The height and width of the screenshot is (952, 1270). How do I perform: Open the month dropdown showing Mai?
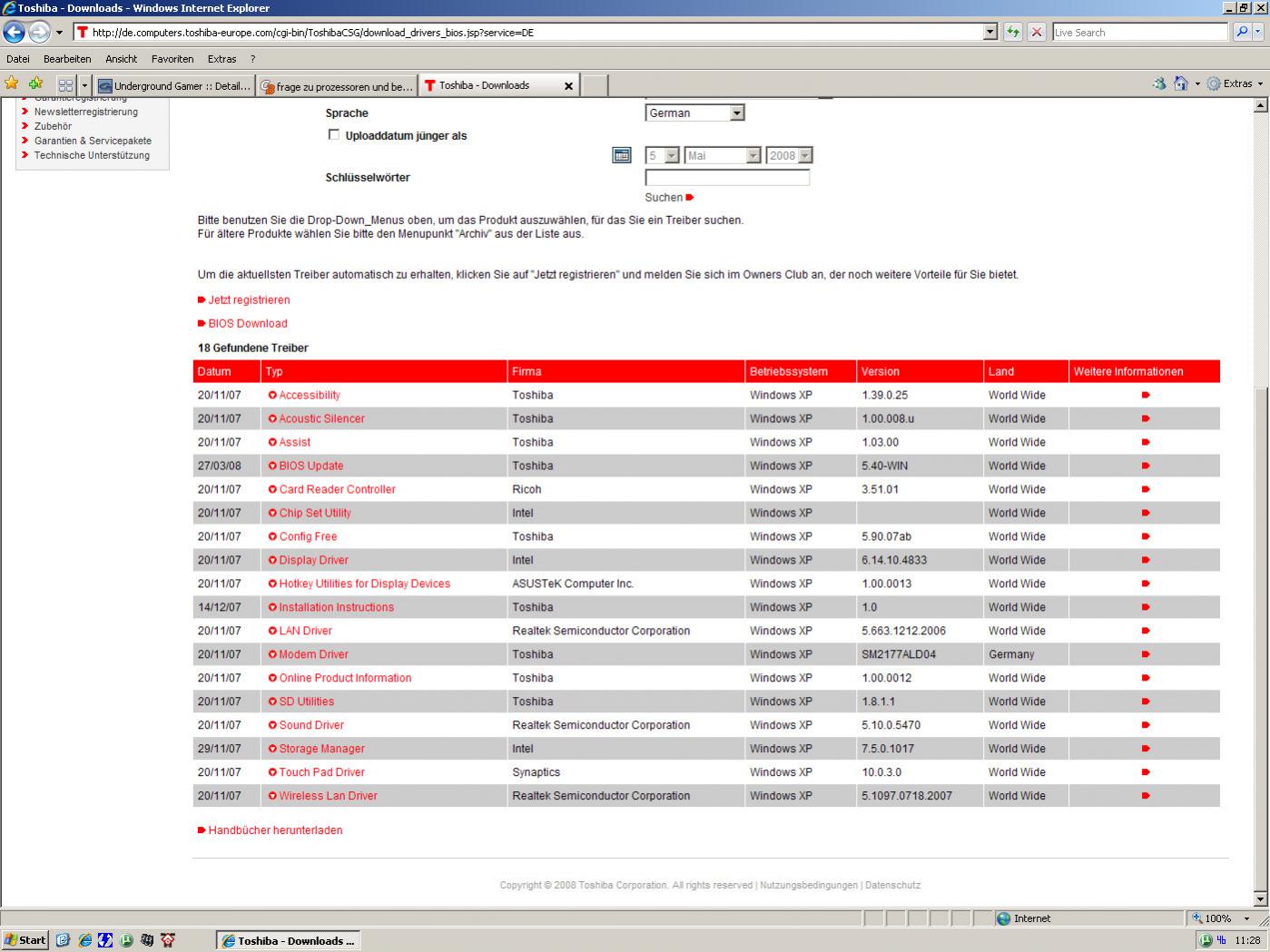click(x=722, y=155)
